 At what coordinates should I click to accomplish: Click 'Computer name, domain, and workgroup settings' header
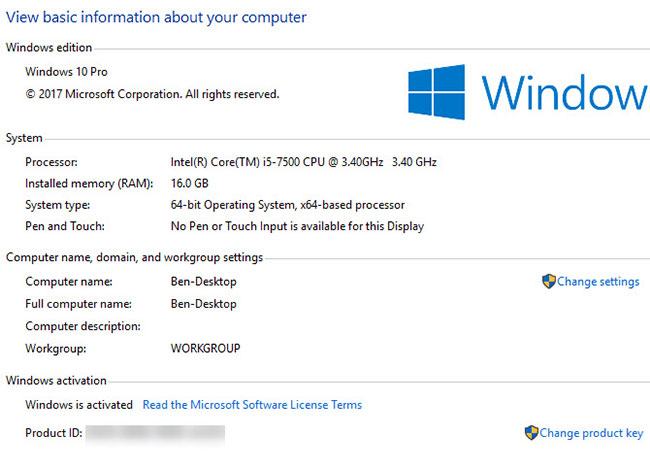[134, 258]
